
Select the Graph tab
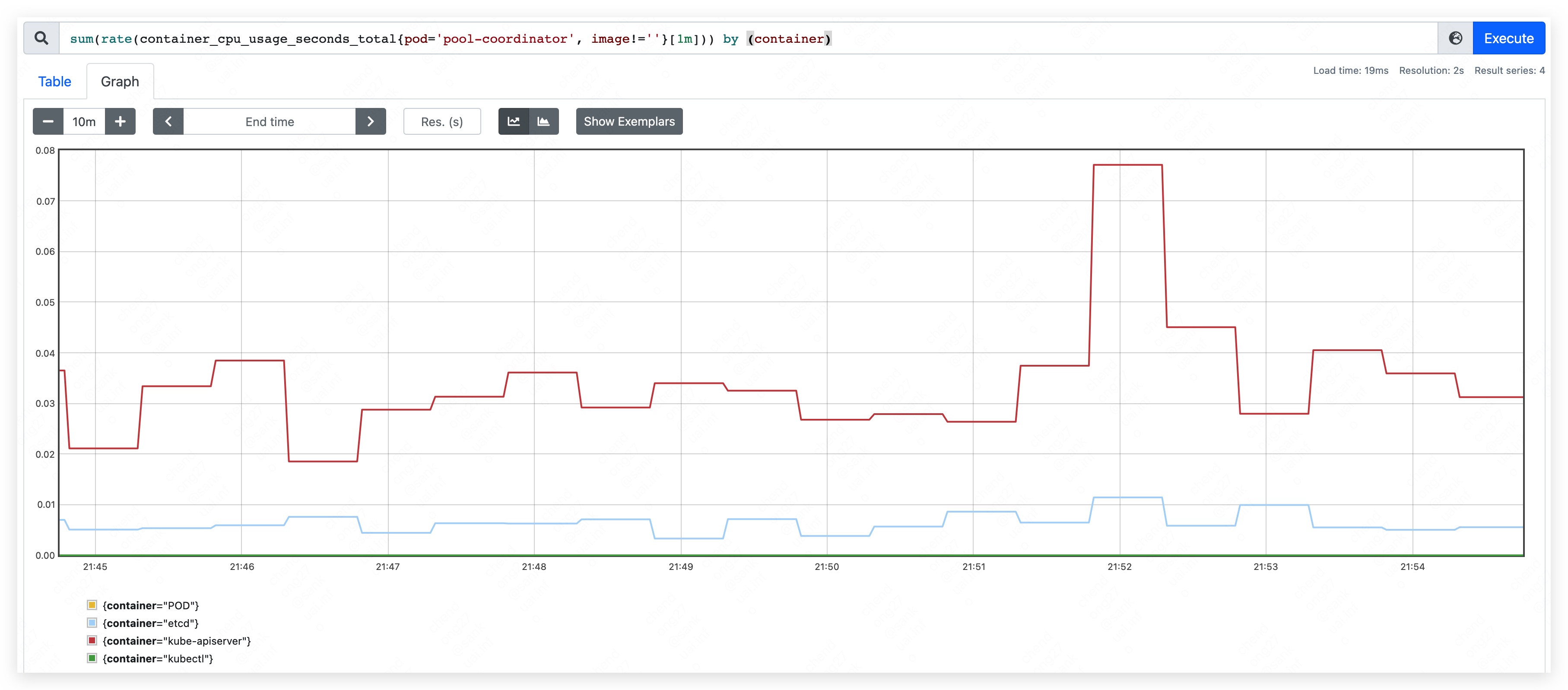(120, 82)
